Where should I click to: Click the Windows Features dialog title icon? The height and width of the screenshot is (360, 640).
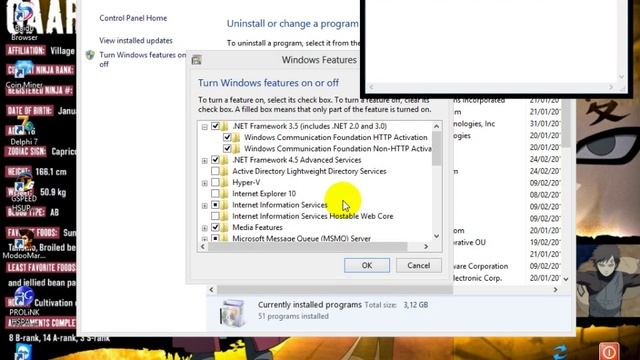196,60
